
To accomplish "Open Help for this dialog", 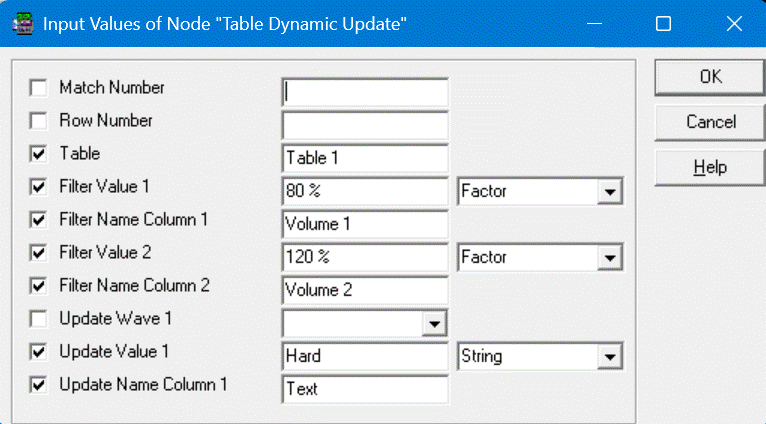I will coord(711,167).
